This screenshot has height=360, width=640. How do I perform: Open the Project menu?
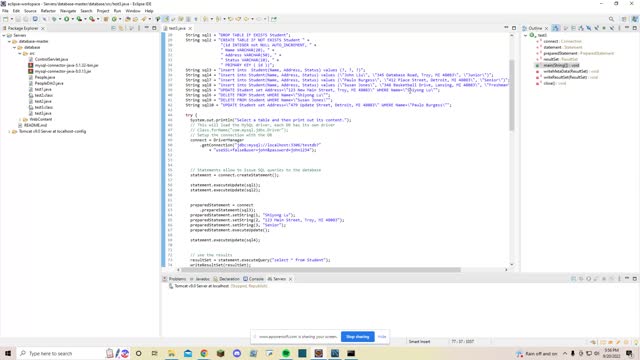[x=103, y=11]
